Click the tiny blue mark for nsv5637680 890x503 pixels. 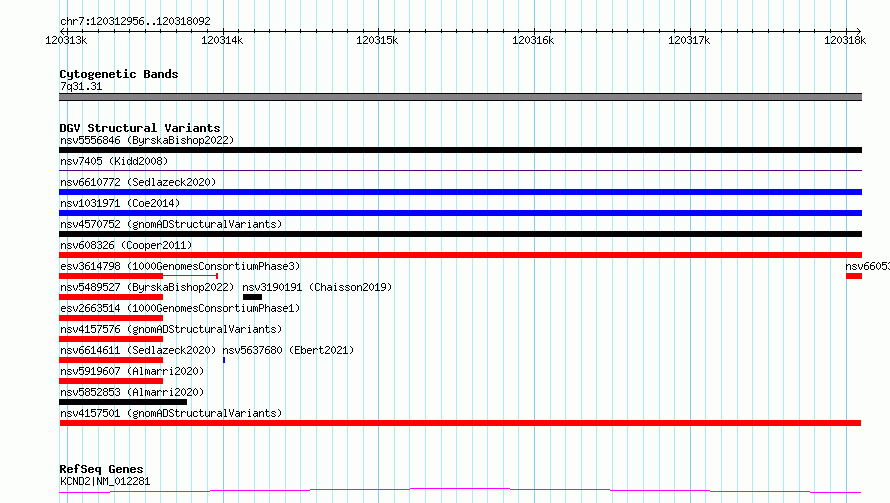[224, 360]
